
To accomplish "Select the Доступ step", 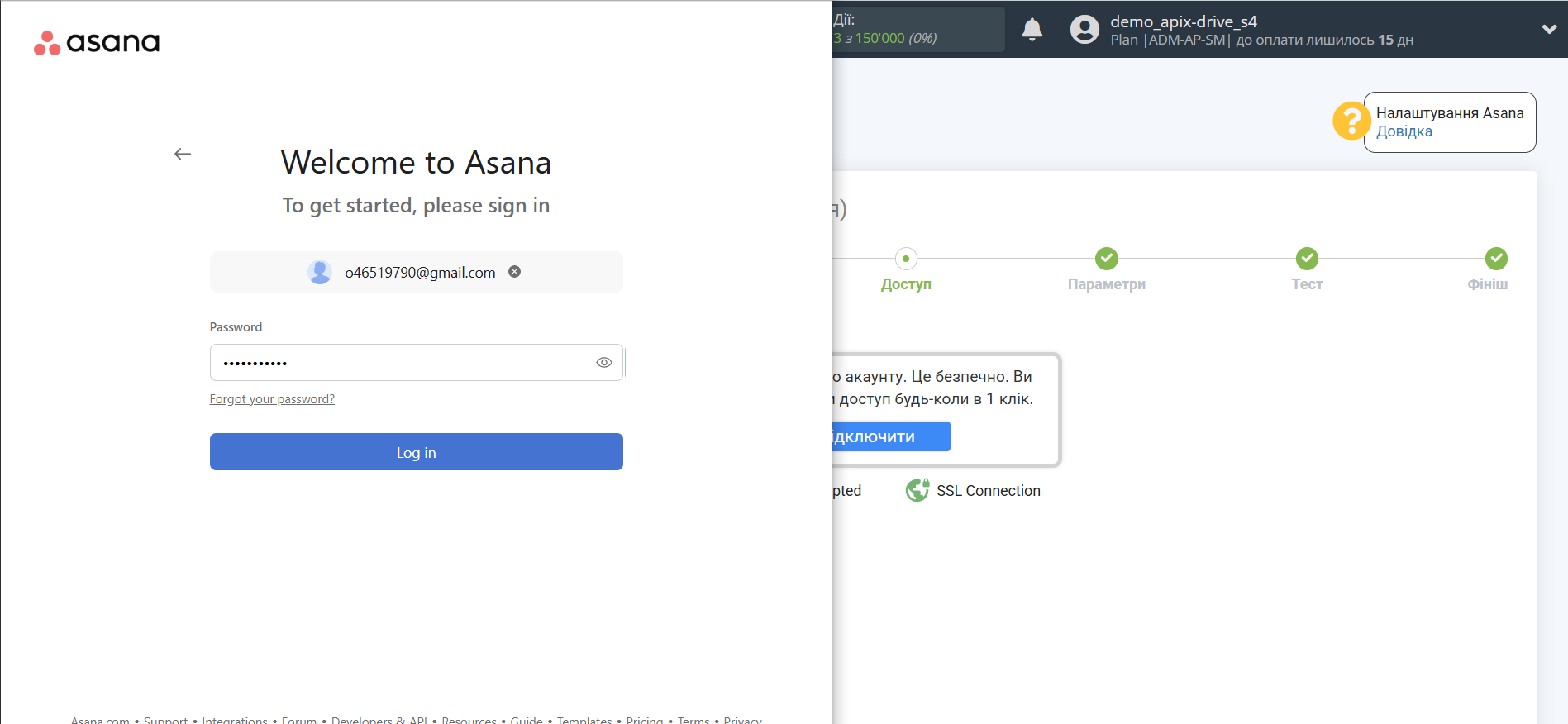I will click(x=906, y=284).
